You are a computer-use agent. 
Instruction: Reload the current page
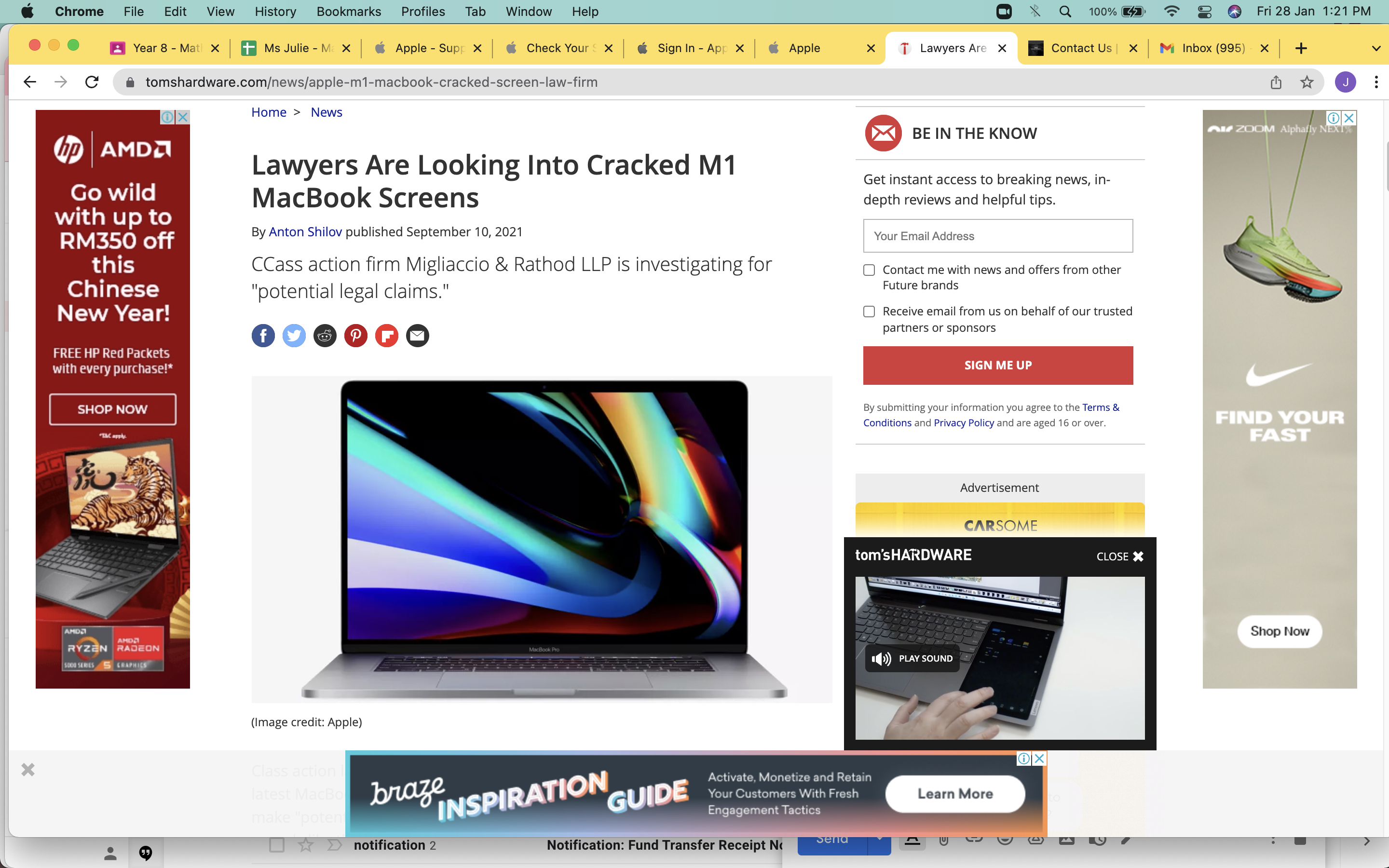pyautogui.click(x=92, y=82)
